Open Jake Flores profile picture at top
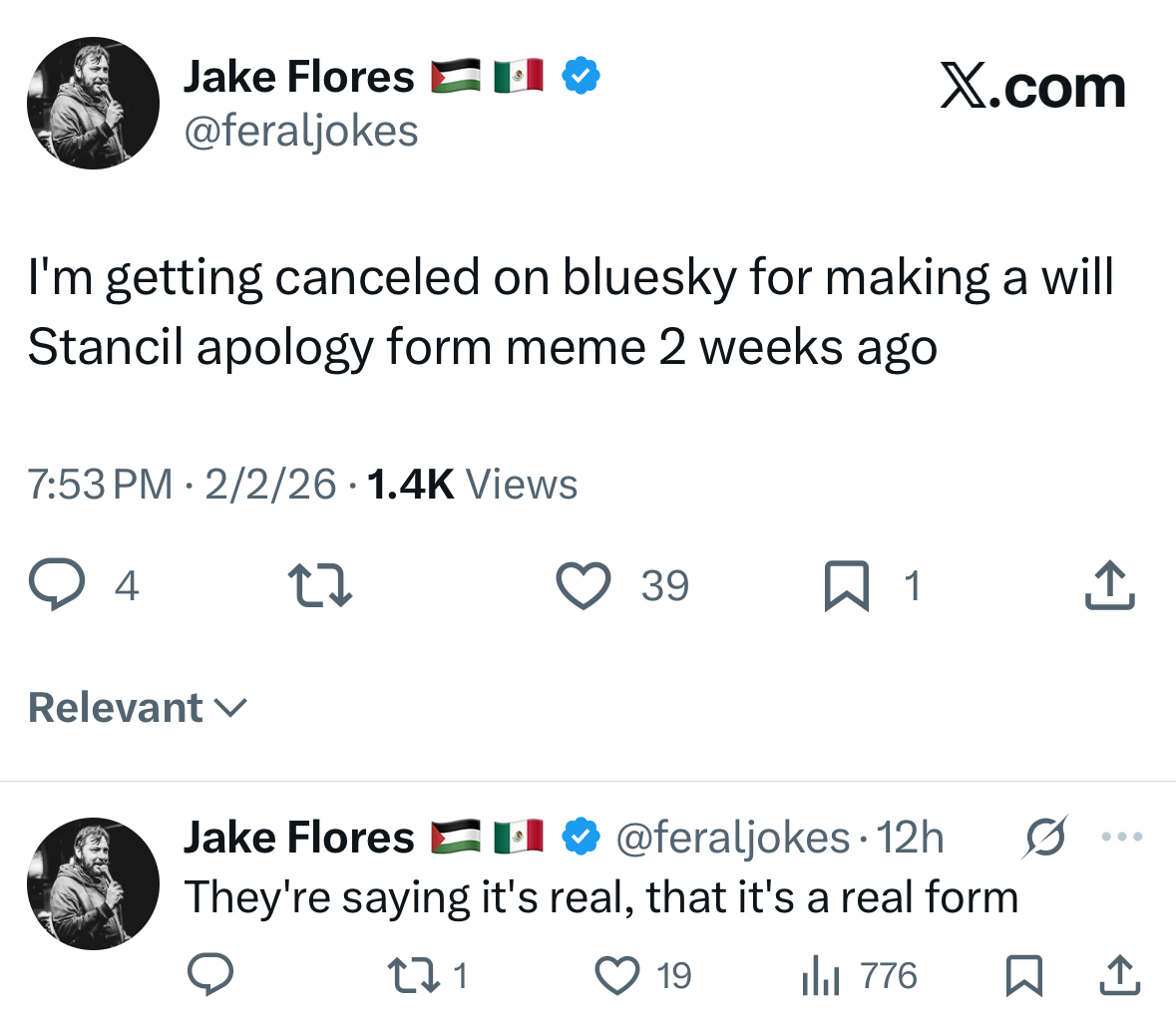Viewport: 1176px width, 1022px height. point(93,103)
